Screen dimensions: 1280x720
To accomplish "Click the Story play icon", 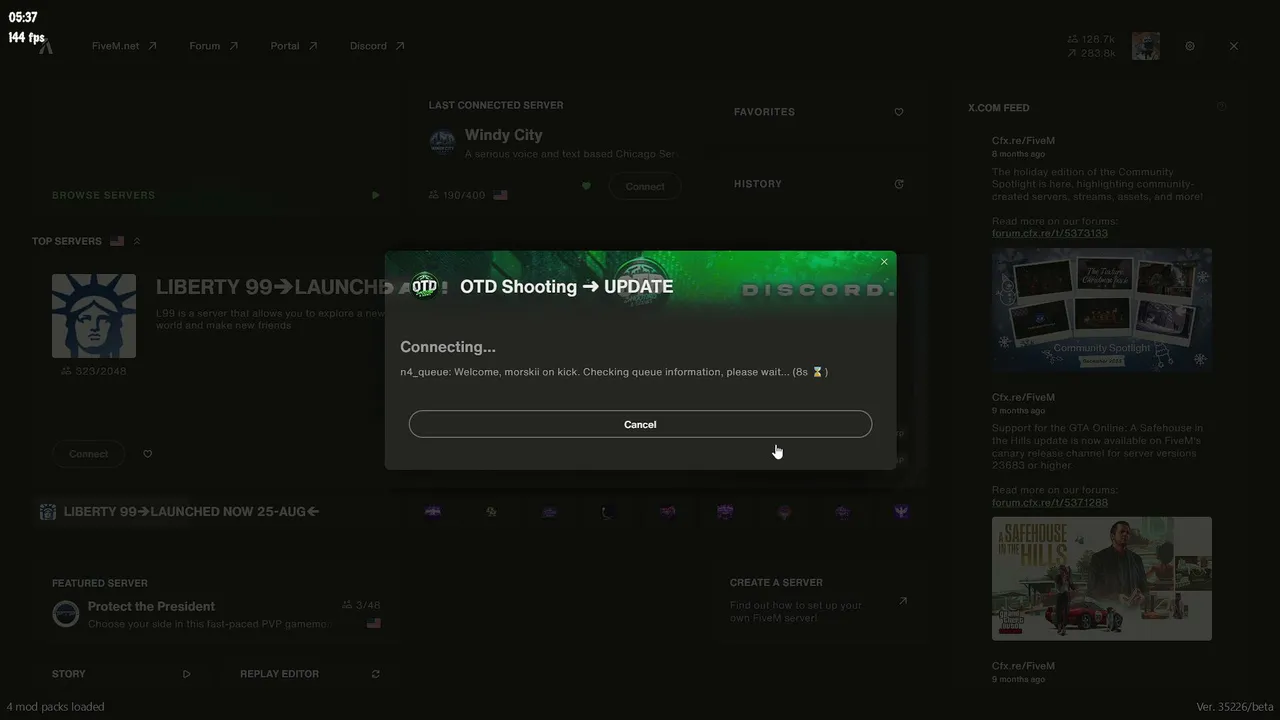I will click(x=186, y=674).
